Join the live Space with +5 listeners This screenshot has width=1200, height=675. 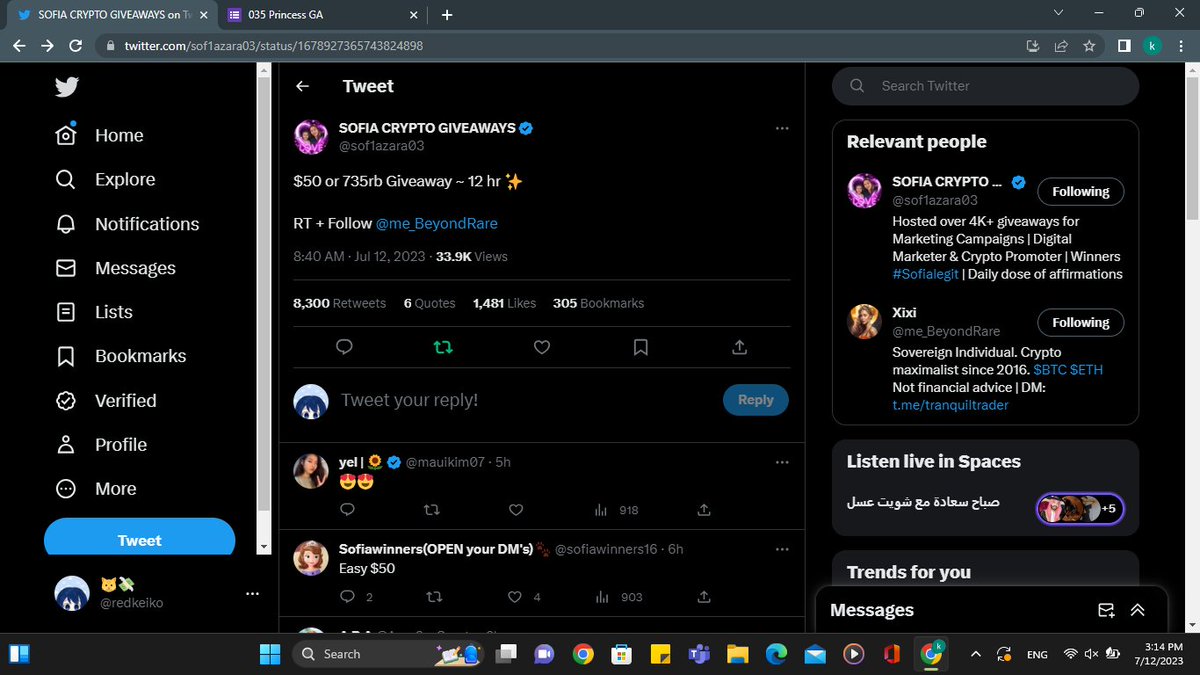click(1080, 509)
